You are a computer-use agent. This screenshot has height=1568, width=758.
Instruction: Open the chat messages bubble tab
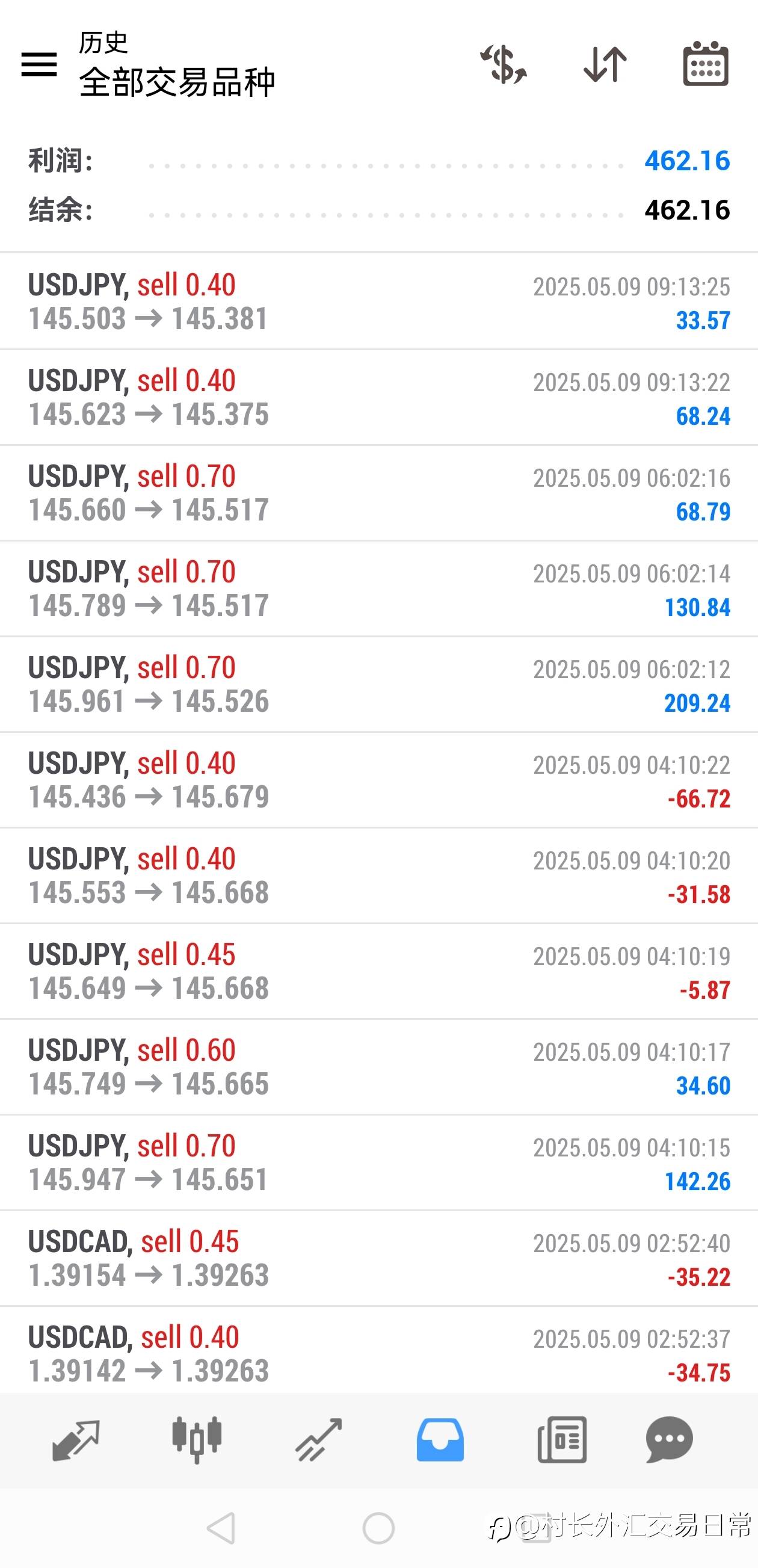(669, 1440)
